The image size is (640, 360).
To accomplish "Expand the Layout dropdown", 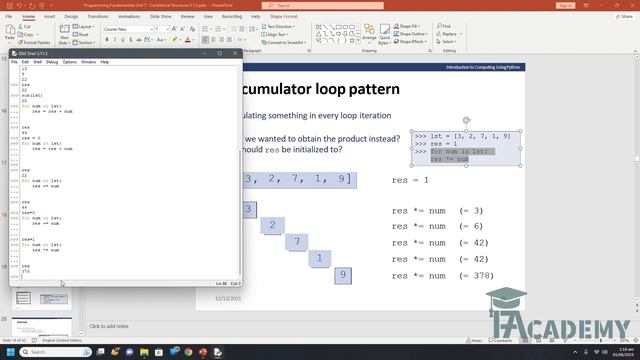I will (84, 27).
